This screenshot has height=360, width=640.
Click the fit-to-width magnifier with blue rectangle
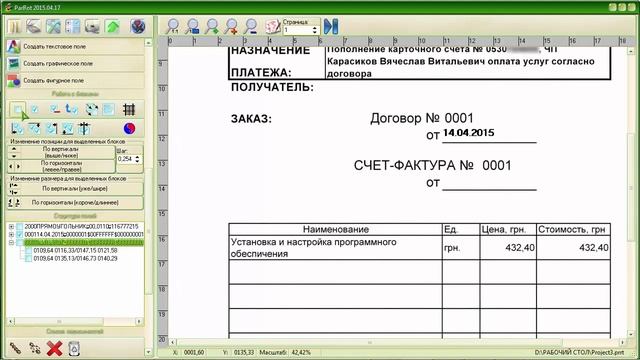(192, 26)
